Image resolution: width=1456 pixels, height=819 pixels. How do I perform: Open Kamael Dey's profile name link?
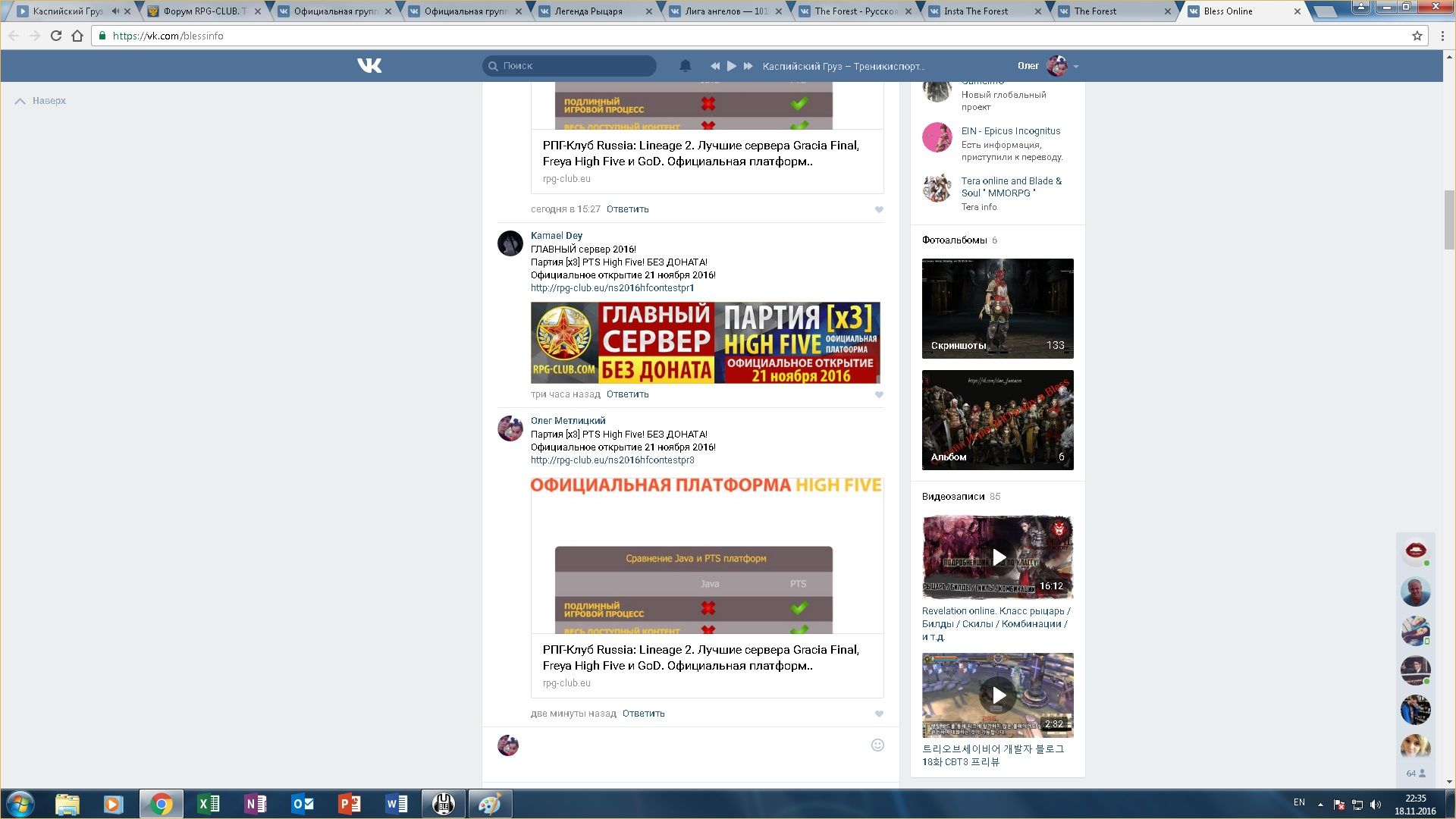[x=557, y=236]
